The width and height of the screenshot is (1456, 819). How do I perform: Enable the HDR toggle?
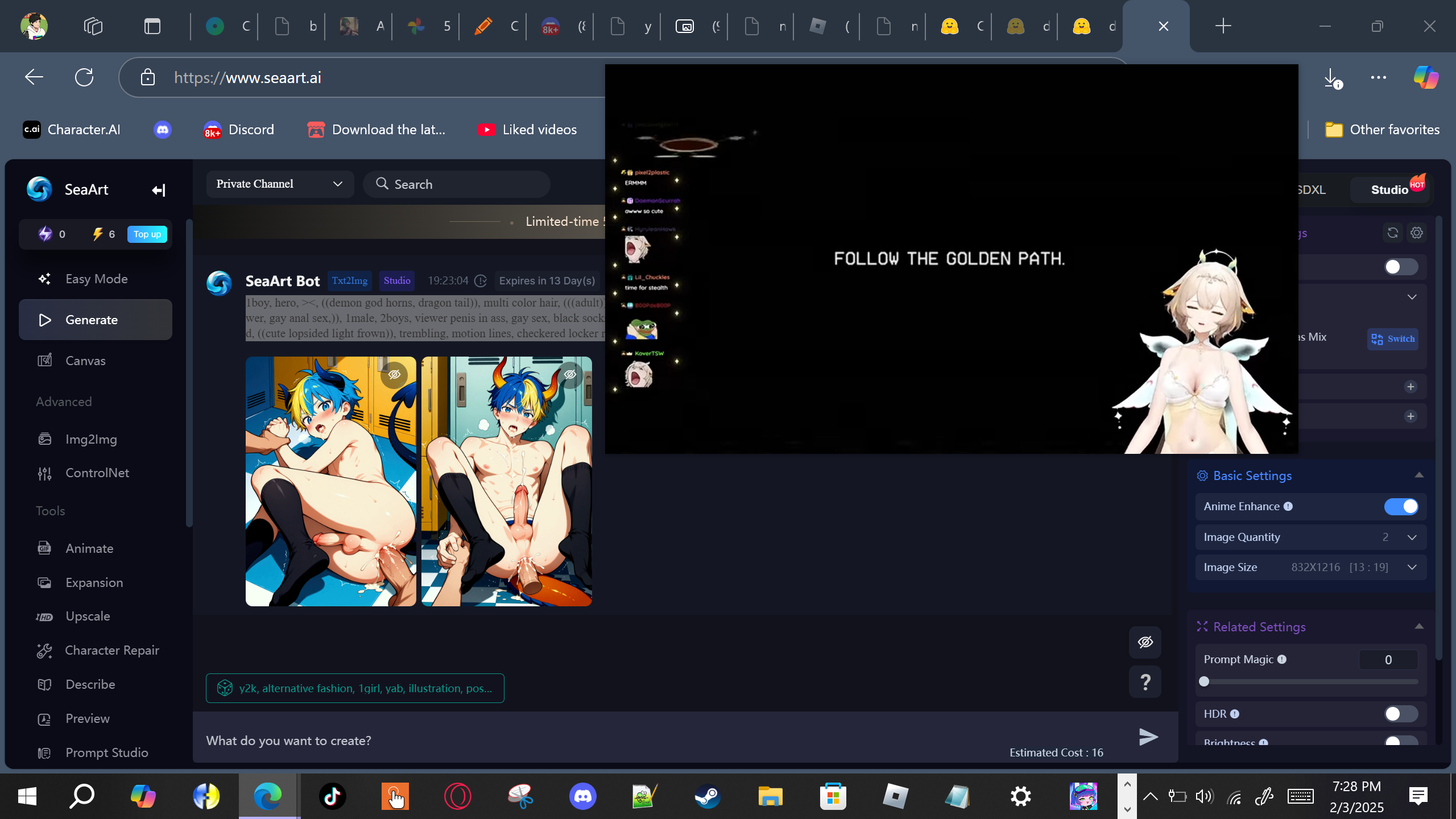(x=1401, y=714)
